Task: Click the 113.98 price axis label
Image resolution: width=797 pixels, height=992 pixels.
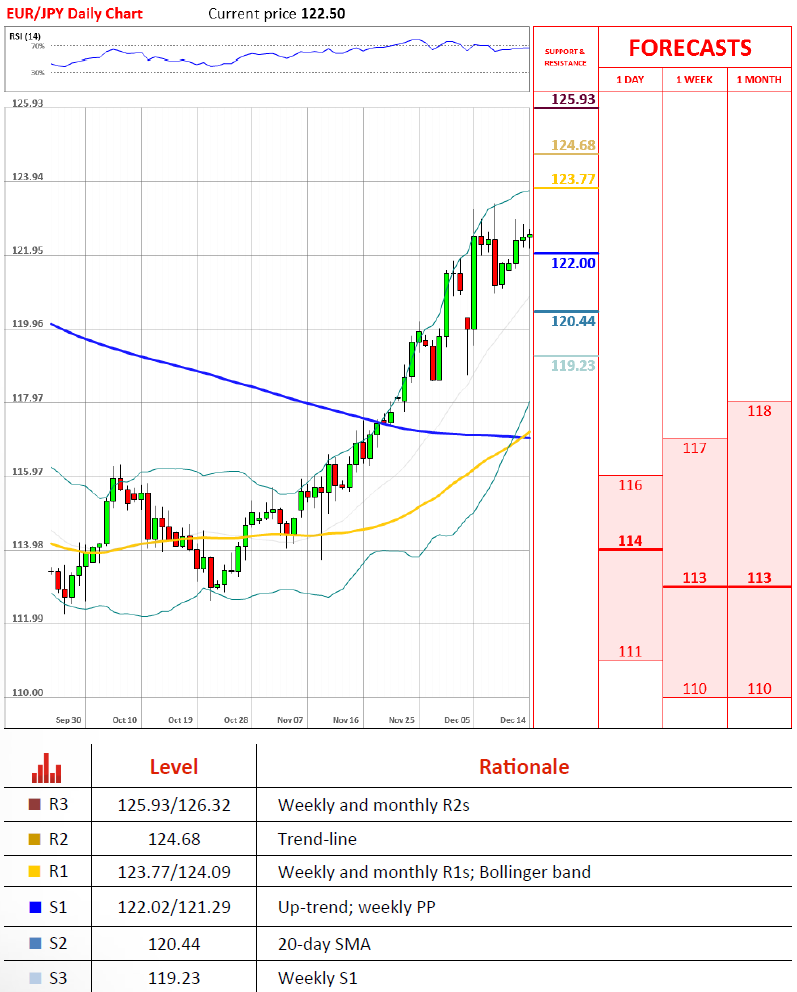Action: coord(28,545)
